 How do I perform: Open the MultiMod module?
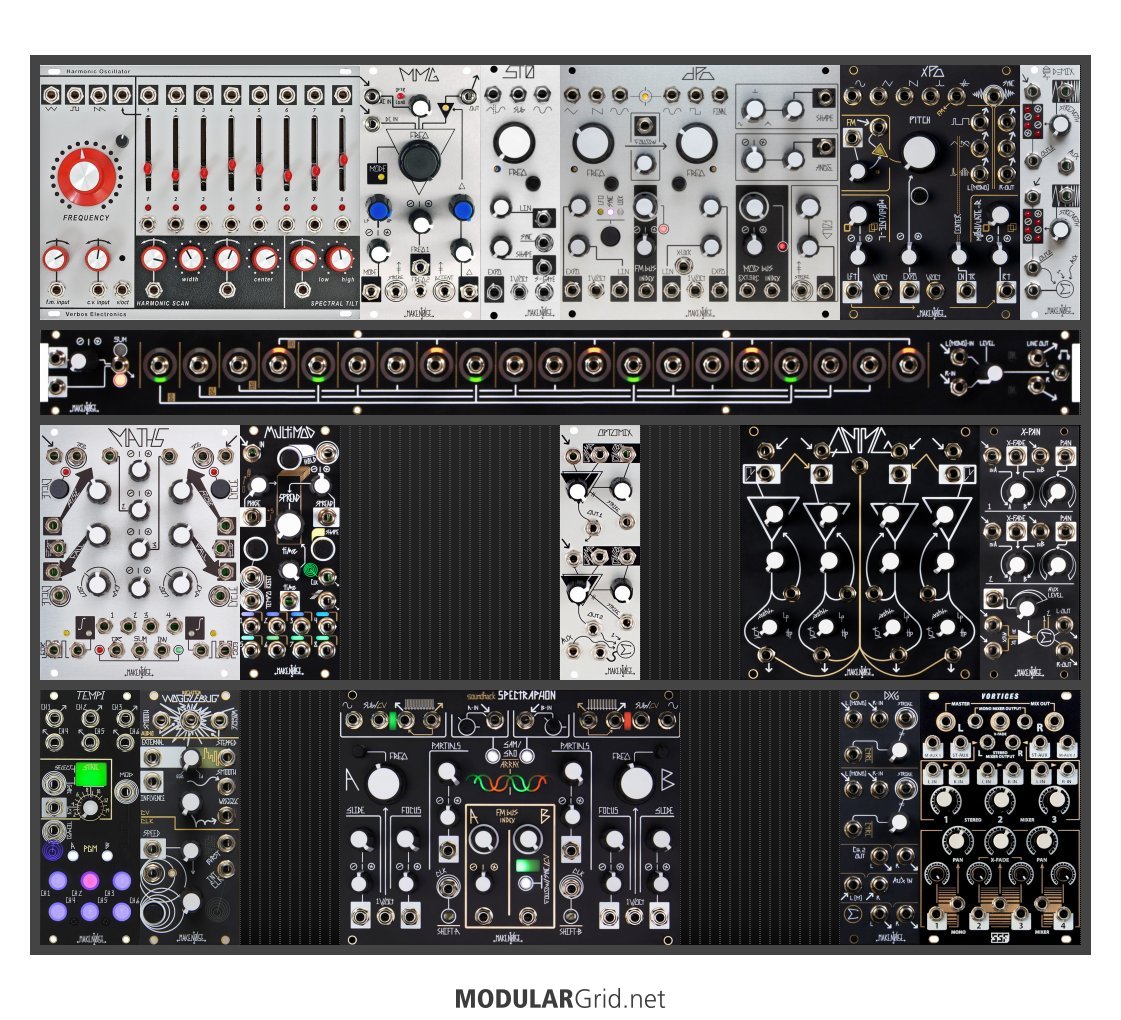290,553
